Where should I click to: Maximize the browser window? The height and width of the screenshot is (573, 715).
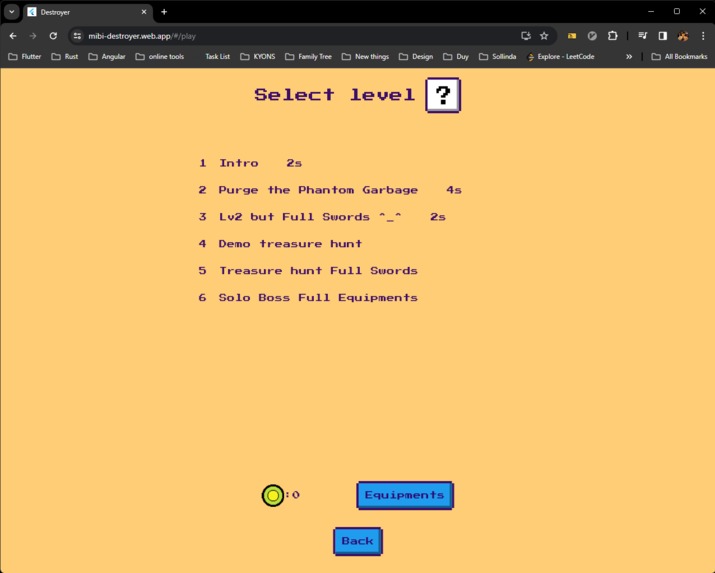pos(677,11)
